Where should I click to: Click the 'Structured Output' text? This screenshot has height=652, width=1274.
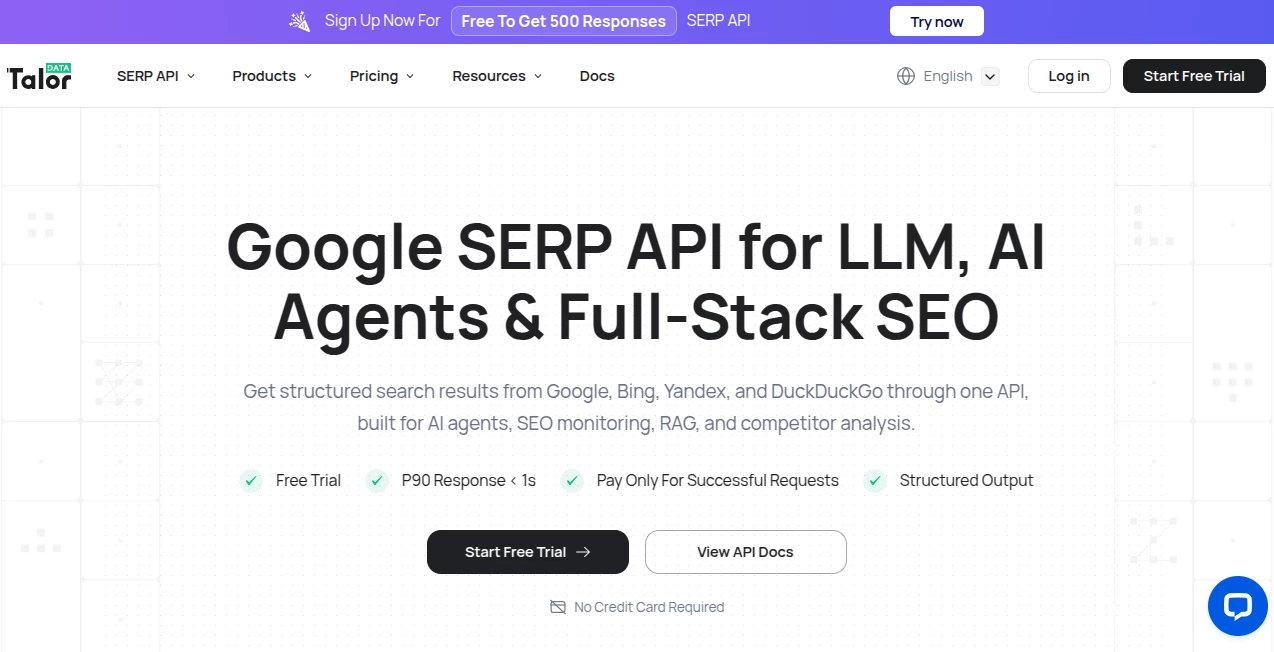966,481
